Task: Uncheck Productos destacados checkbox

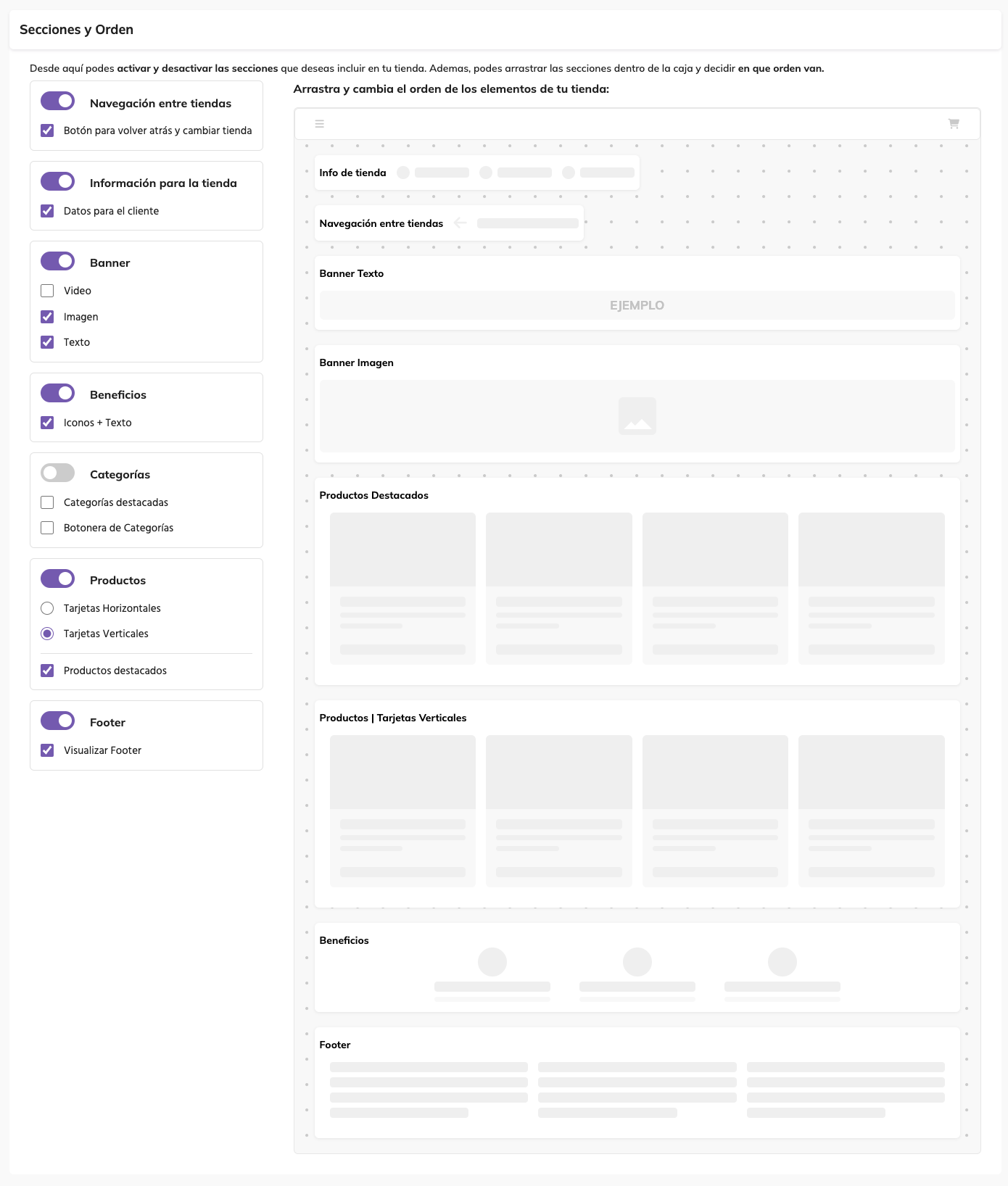Action: click(47, 671)
